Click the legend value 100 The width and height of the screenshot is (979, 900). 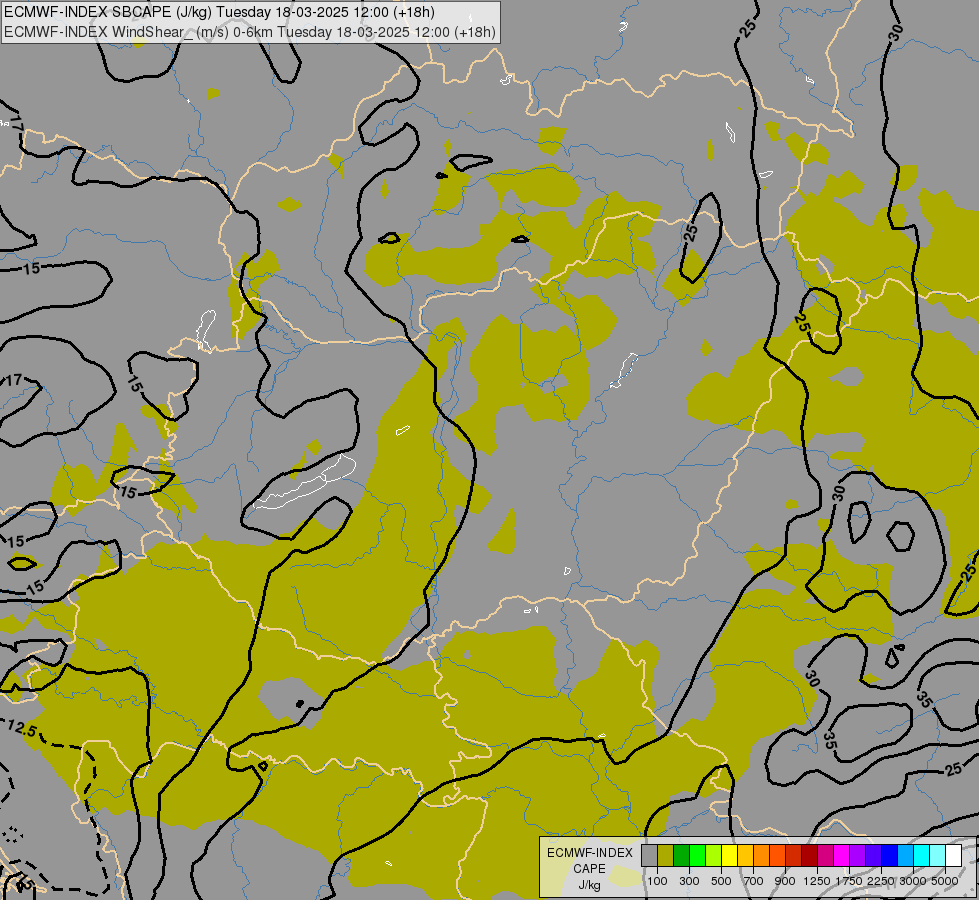point(657,881)
